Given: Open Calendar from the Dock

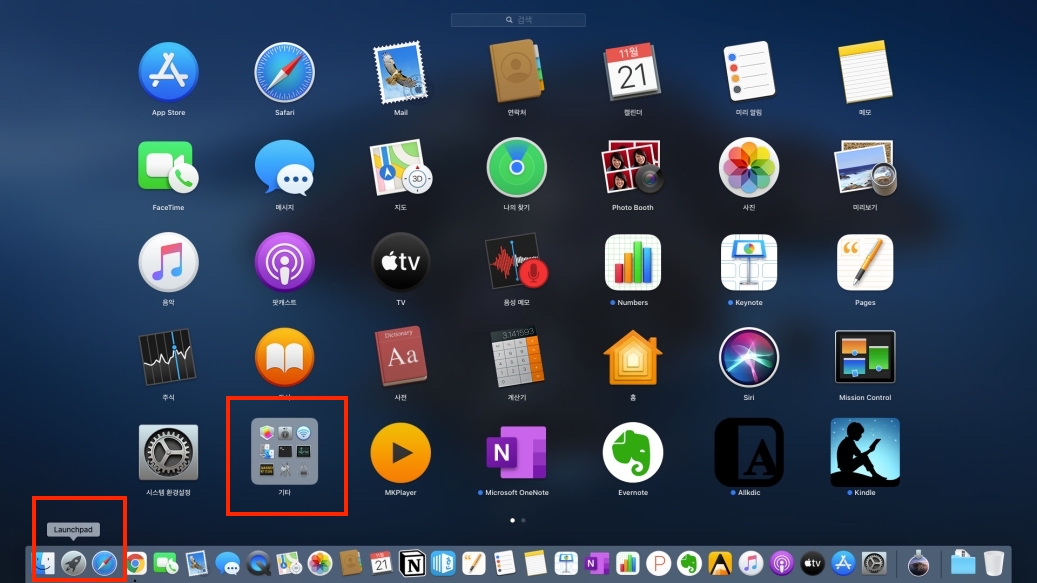Looking at the screenshot, I should (x=382, y=563).
